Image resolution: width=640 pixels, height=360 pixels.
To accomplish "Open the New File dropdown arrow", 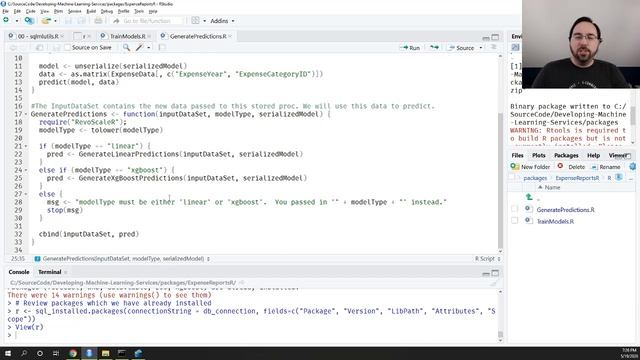I will (x=17, y=21).
